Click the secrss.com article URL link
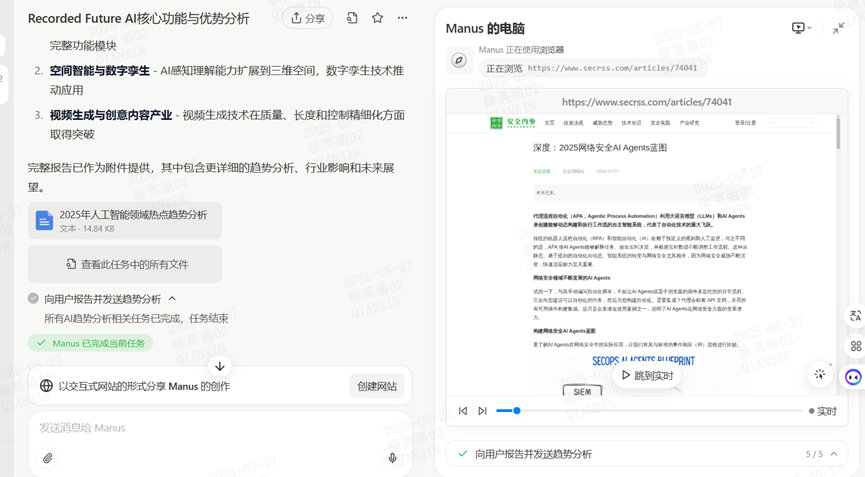This screenshot has width=865, height=477. (x=612, y=68)
